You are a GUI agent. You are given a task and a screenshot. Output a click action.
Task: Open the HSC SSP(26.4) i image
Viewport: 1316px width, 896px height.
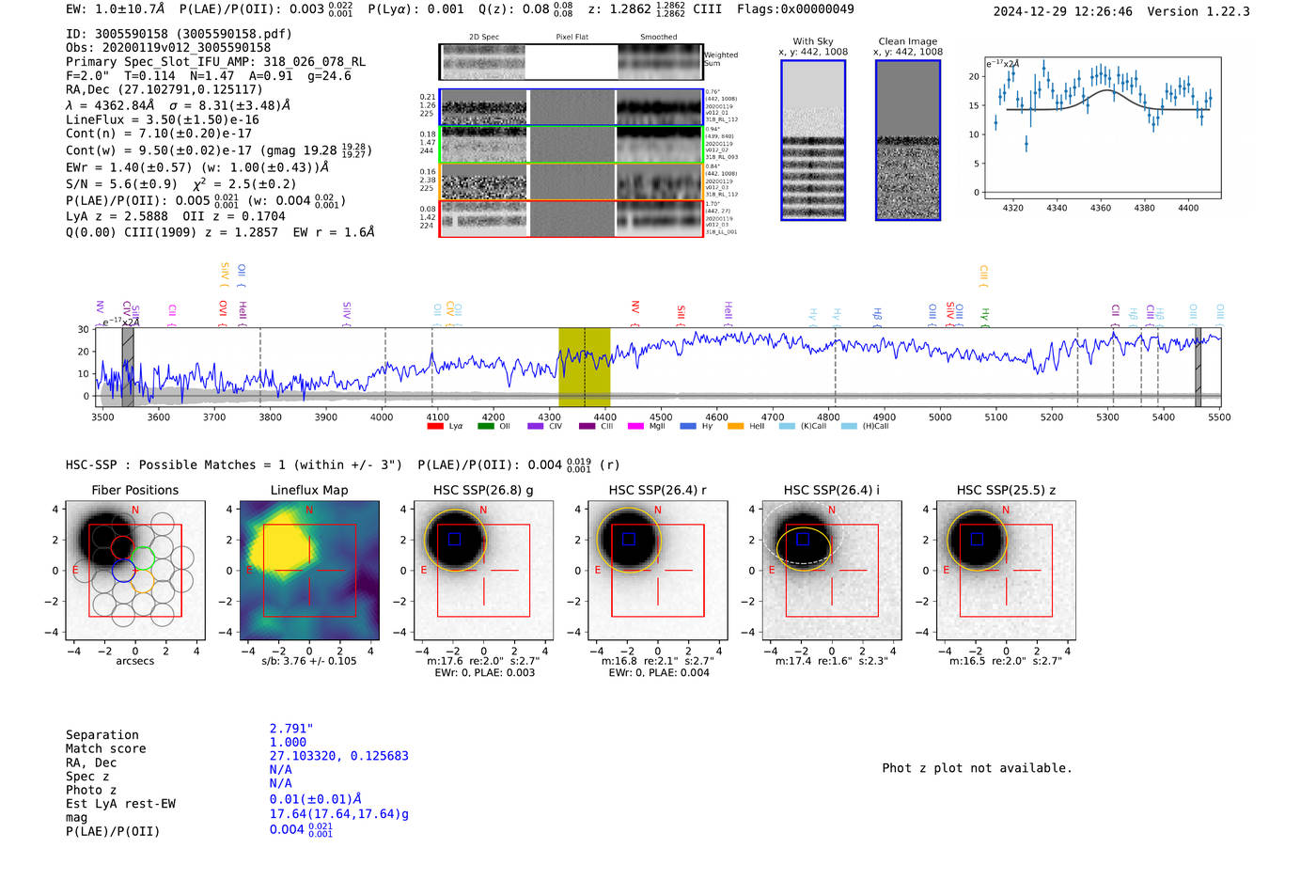pyautogui.click(x=832, y=571)
